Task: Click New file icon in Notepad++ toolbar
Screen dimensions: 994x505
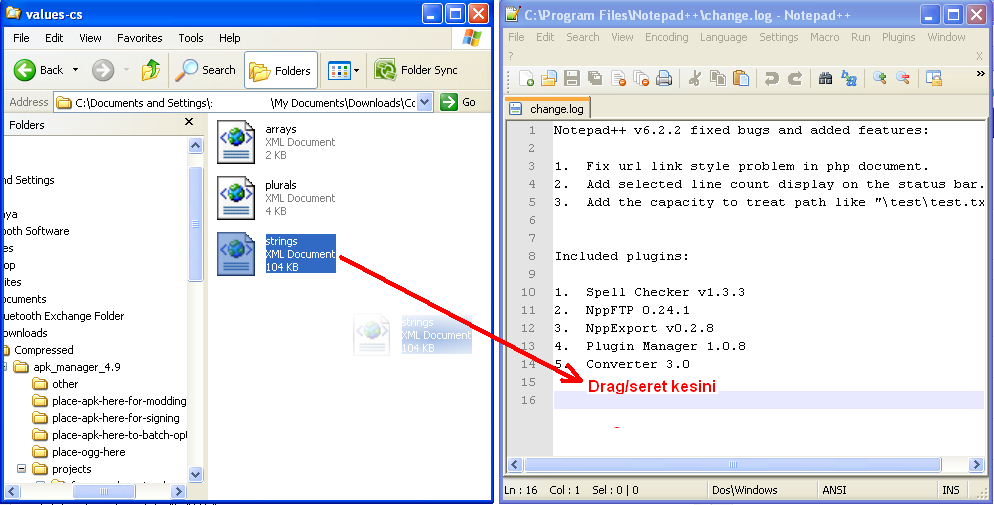Action: 526,78
